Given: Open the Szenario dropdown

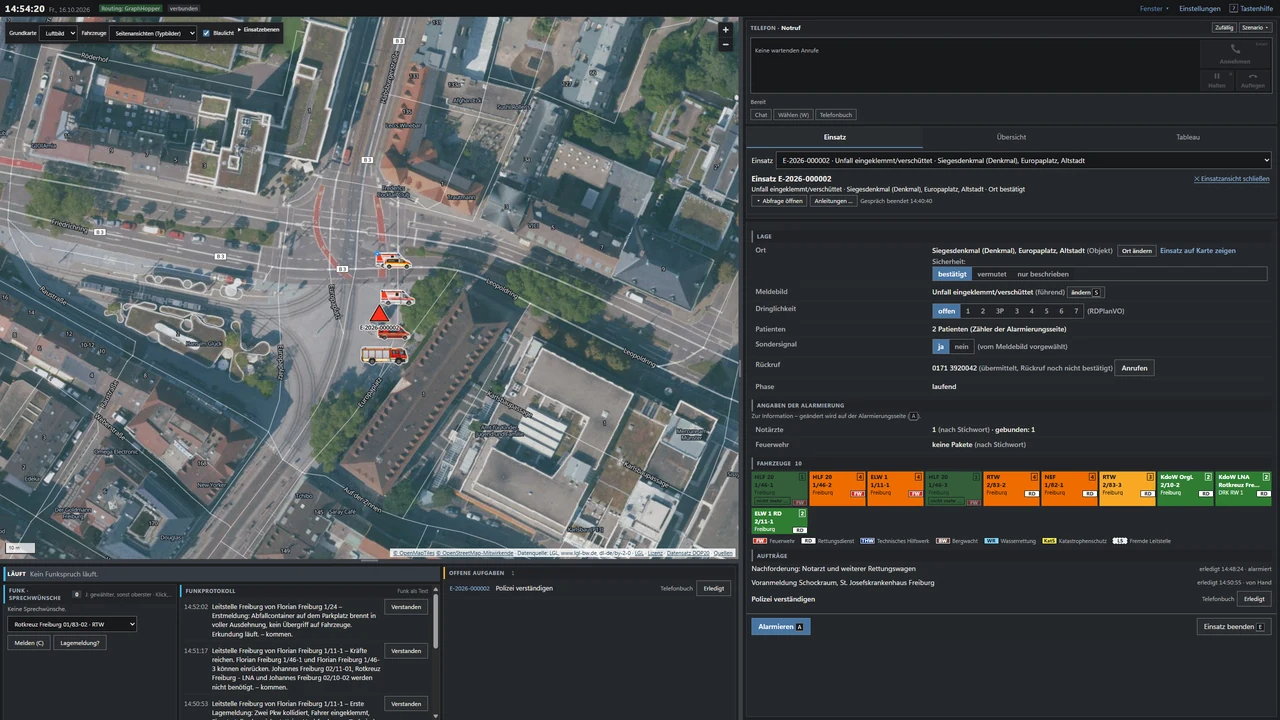Looking at the screenshot, I should (x=1254, y=28).
